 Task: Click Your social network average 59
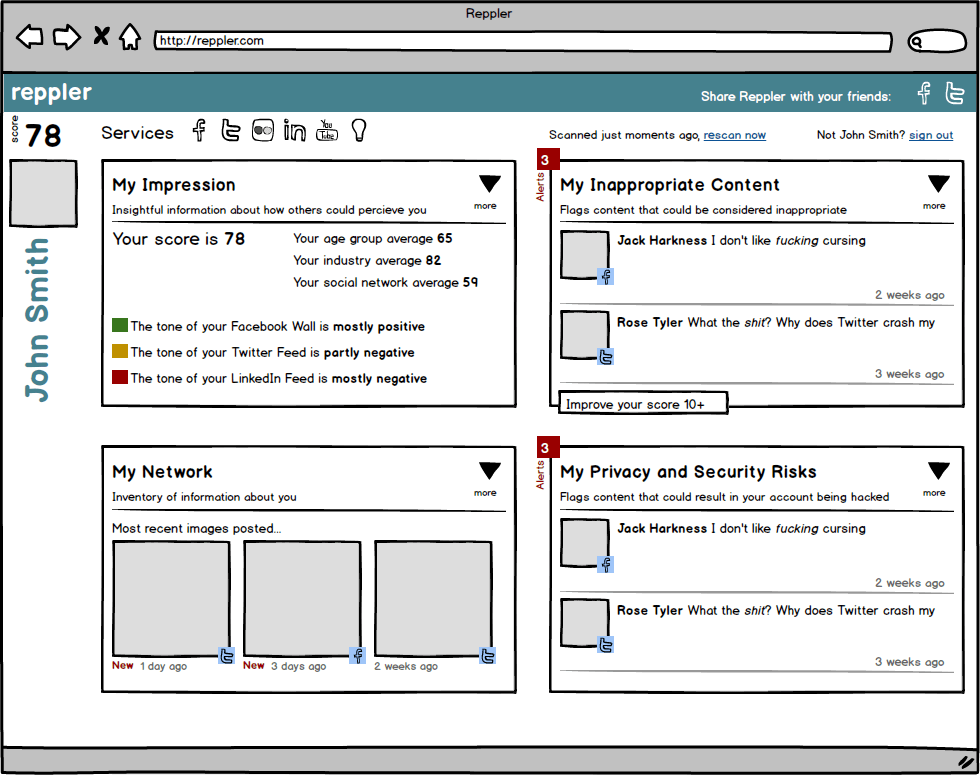click(x=386, y=282)
